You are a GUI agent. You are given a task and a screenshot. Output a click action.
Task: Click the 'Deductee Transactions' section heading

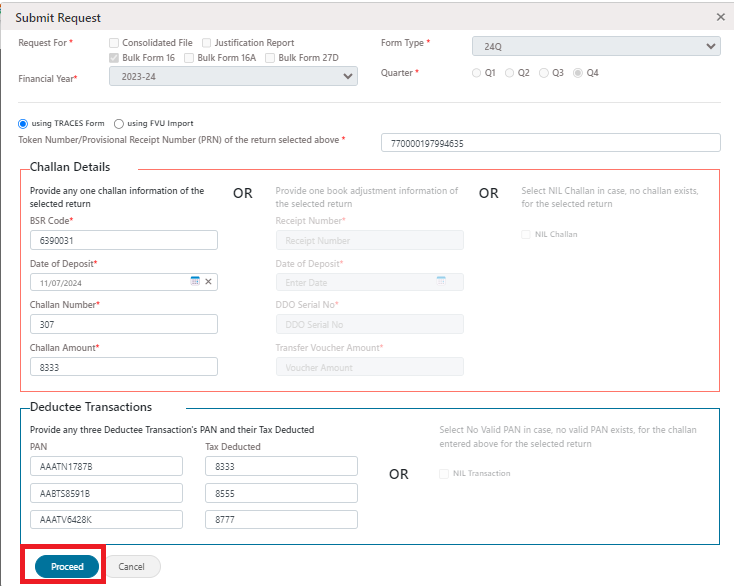click(x=91, y=407)
